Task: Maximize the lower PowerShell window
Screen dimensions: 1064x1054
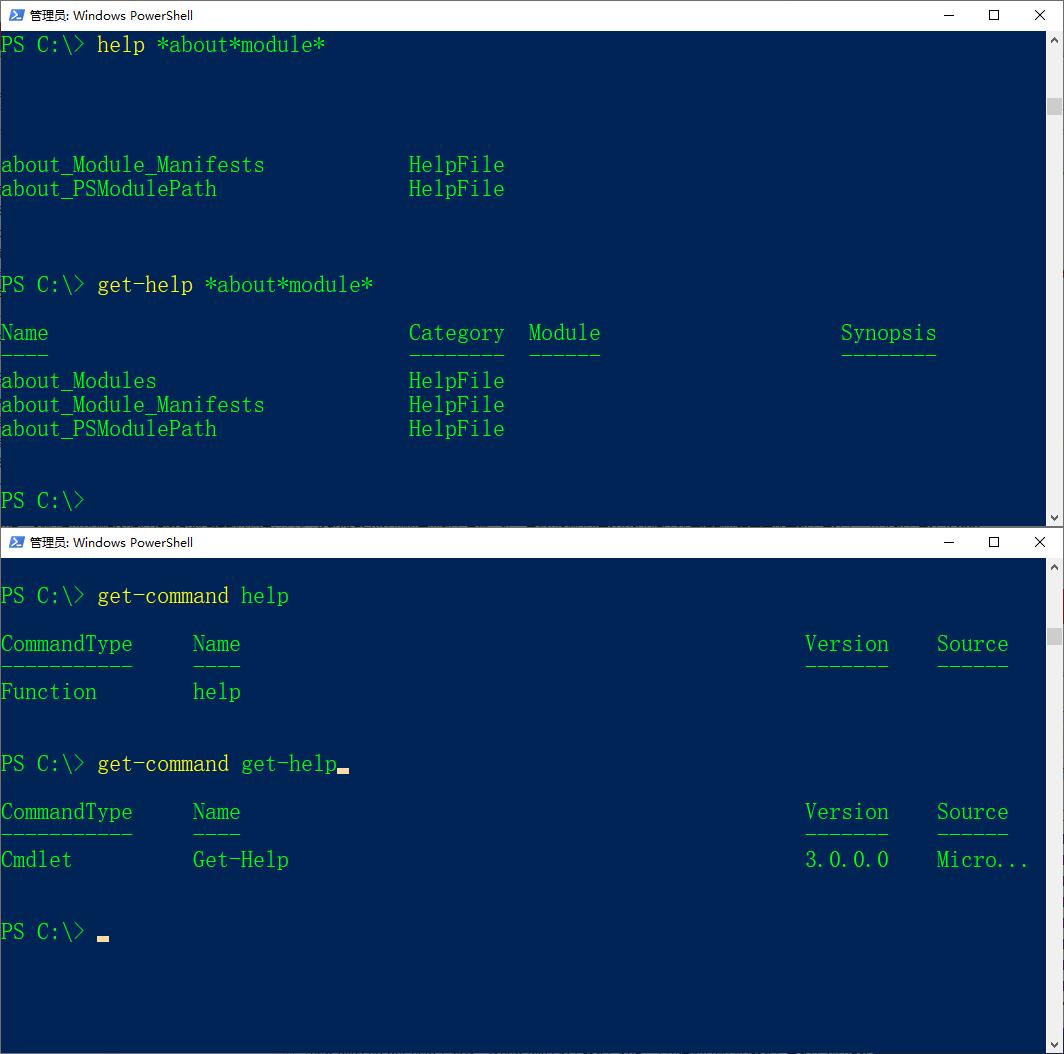Action: (x=994, y=542)
